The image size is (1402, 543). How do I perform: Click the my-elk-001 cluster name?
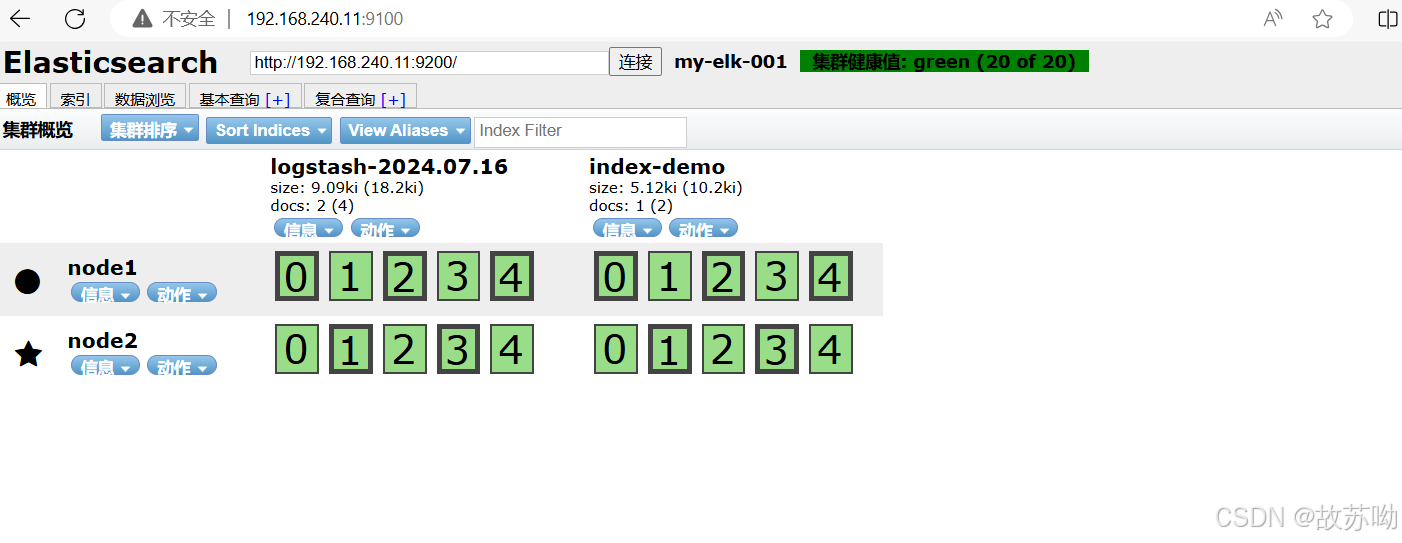[x=731, y=62]
